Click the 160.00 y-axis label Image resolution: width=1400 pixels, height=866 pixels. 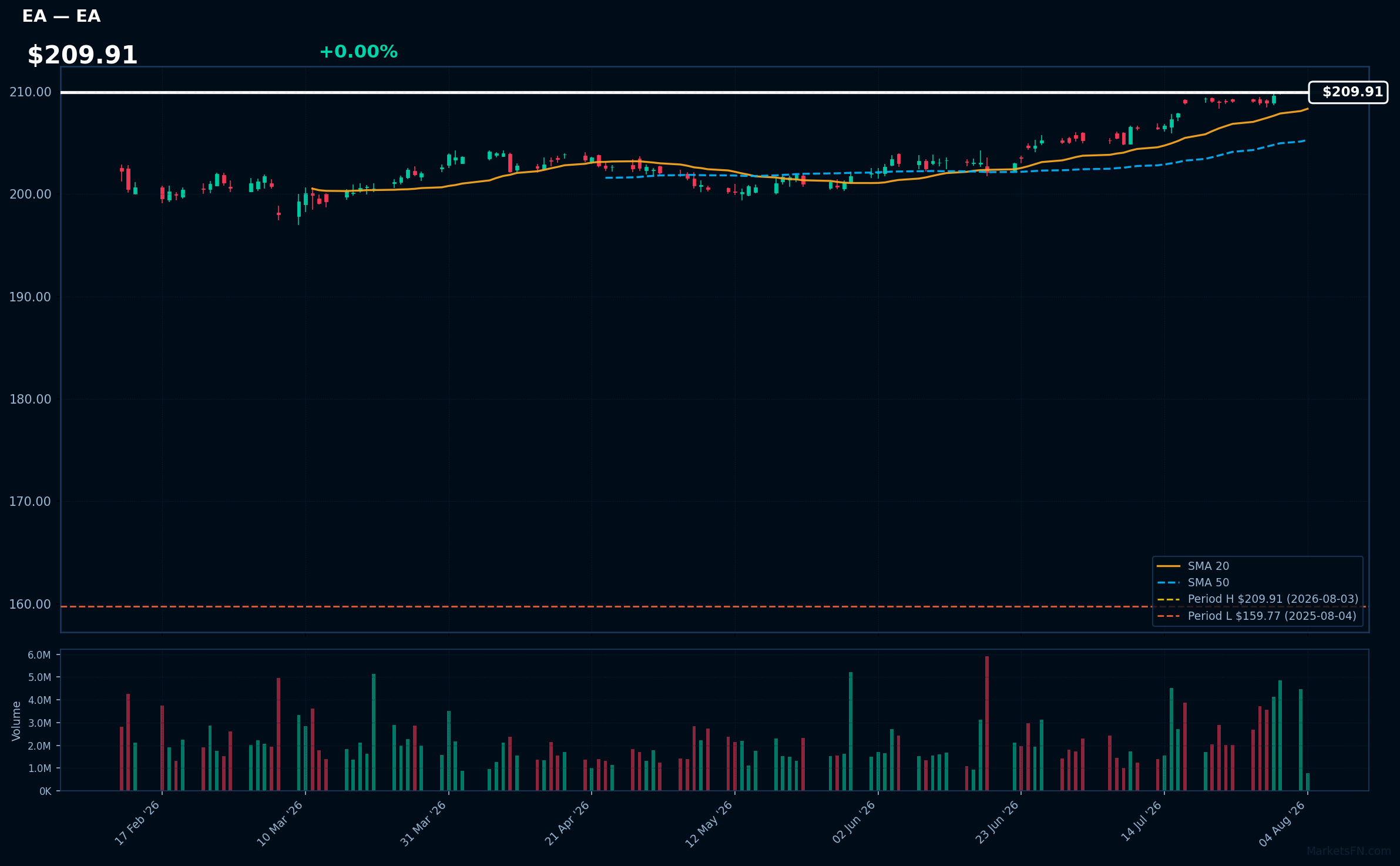coord(31,605)
